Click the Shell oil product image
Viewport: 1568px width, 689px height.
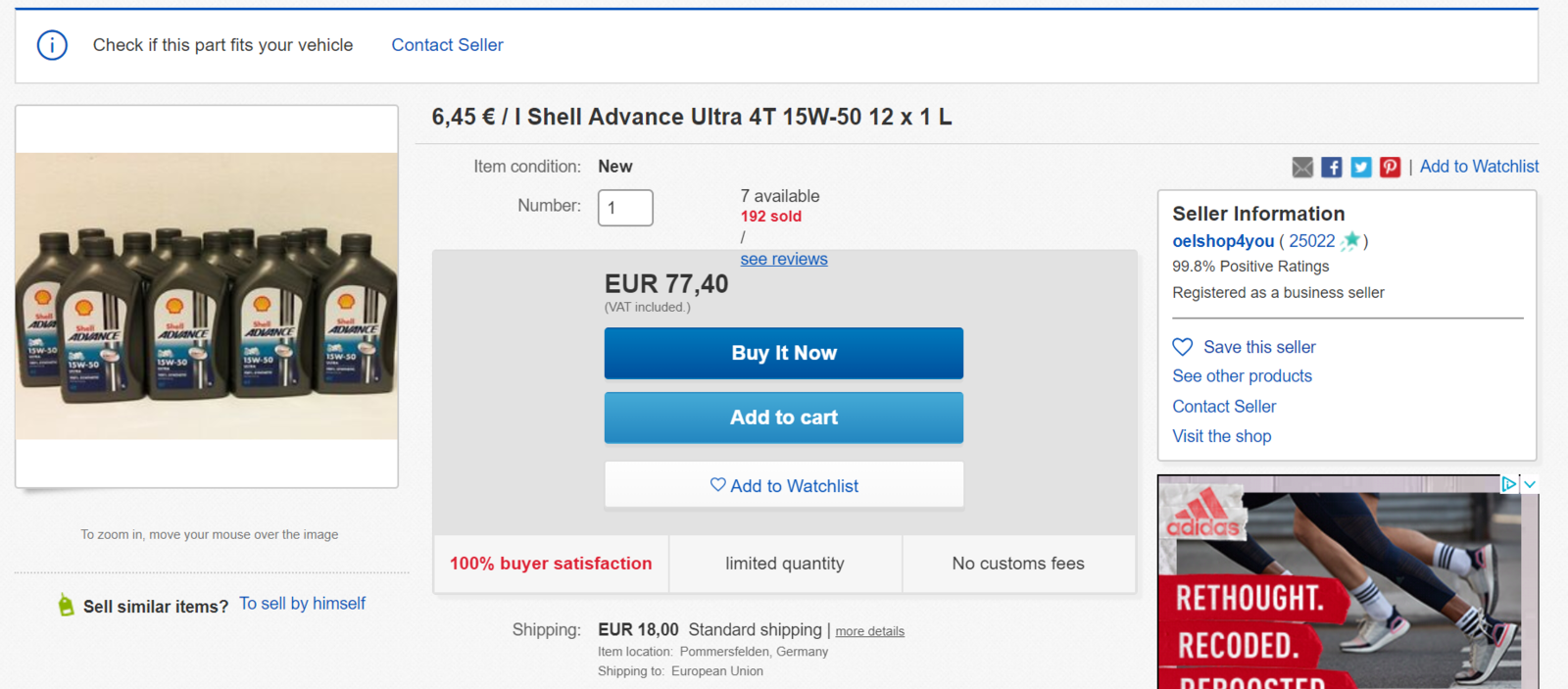coord(207,296)
